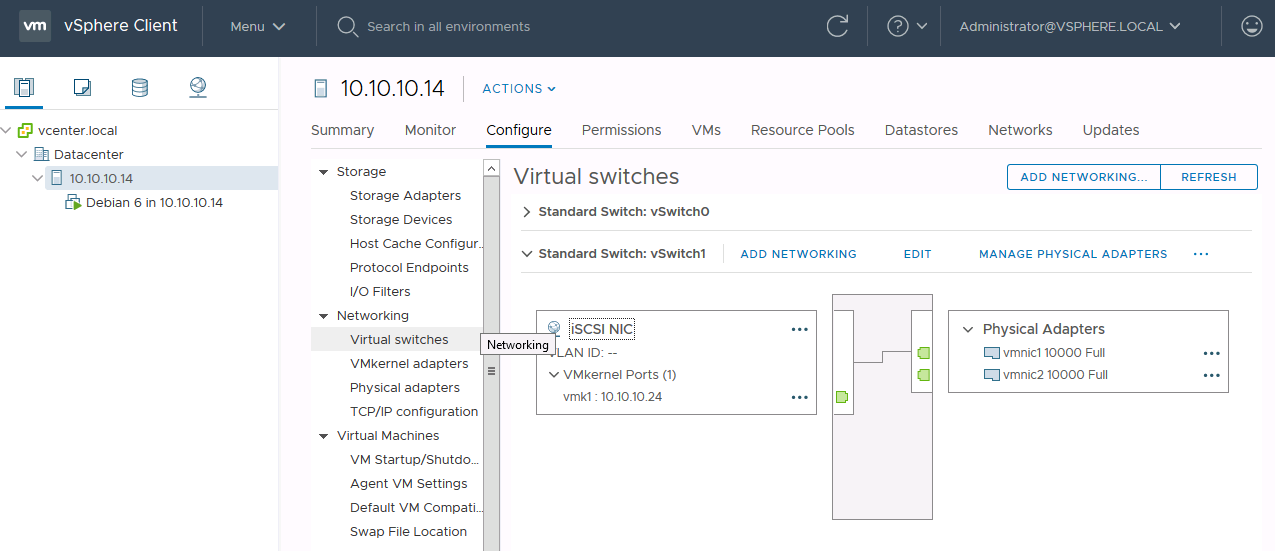Click vmnic1 adapter icon

point(991,353)
